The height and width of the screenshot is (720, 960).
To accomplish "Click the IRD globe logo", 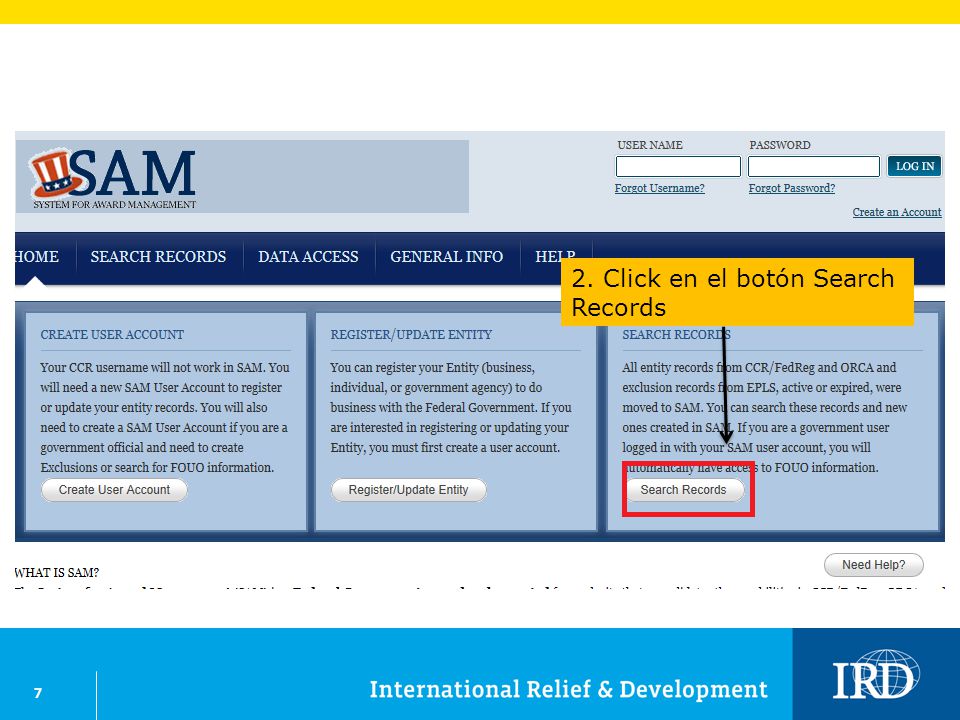I will click(x=876, y=674).
